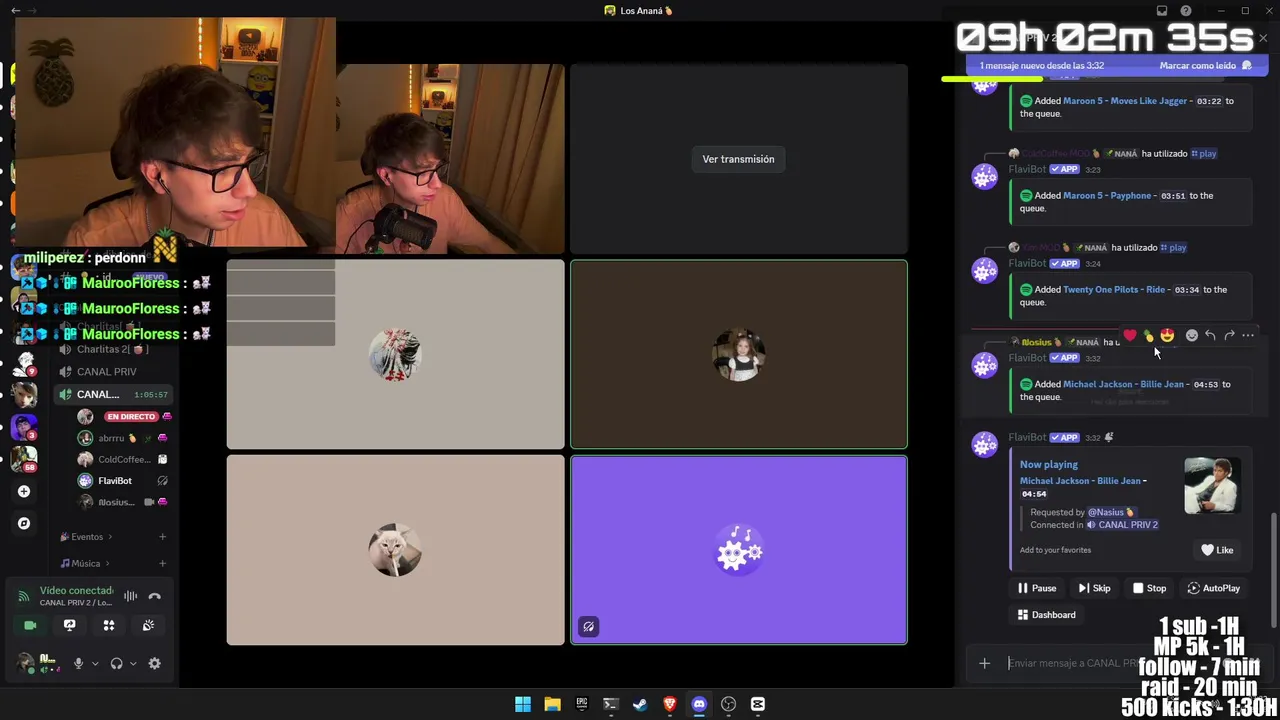
Task: Open the @Nasius mention
Action: click(1110, 512)
